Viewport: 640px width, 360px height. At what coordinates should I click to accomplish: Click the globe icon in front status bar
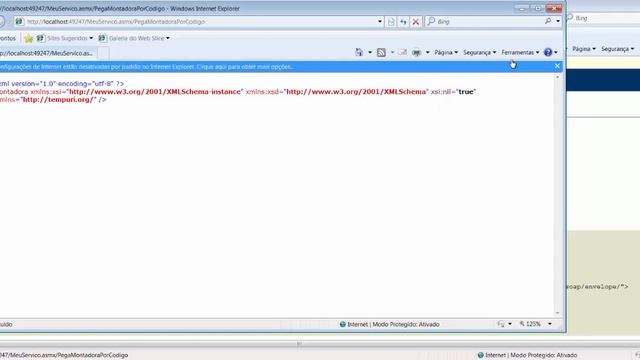pos(342,324)
